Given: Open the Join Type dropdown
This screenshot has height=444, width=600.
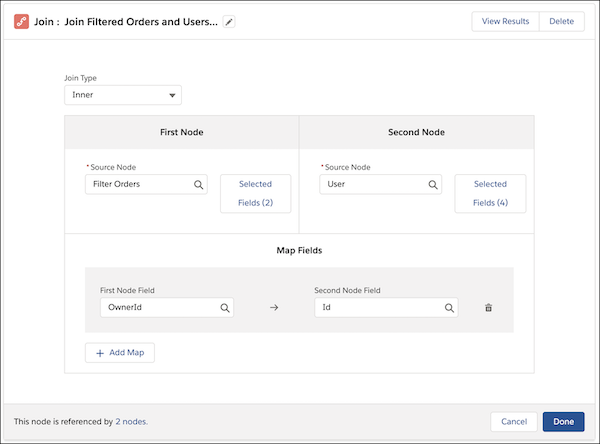Looking at the screenshot, I should tap(123, 95).
